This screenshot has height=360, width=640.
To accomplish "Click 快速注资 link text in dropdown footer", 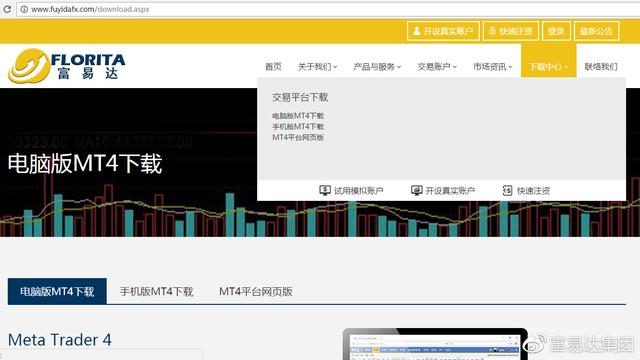I will (533, 191).
